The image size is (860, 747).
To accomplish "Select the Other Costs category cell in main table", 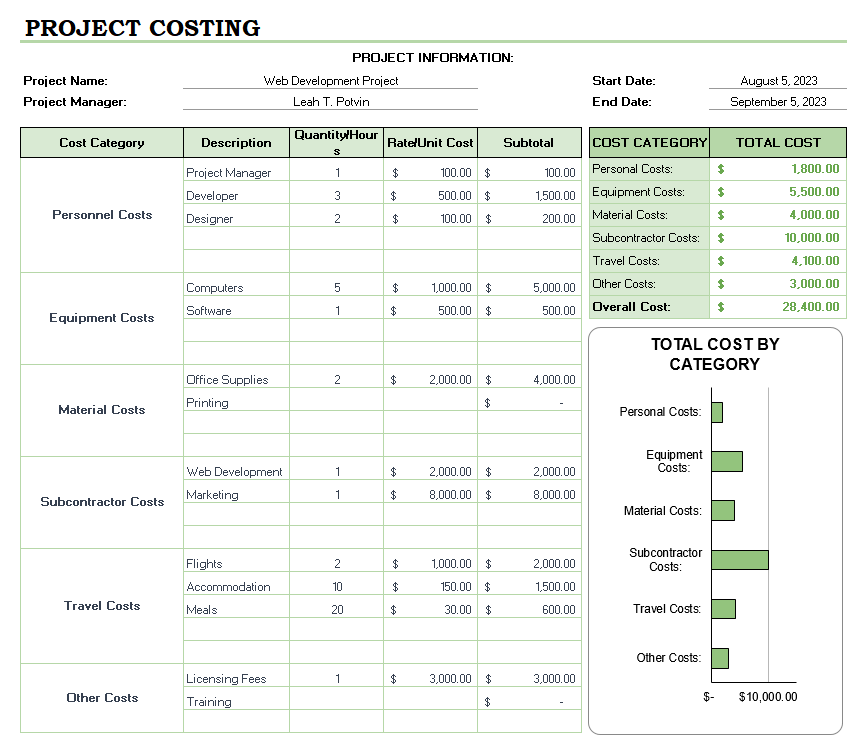I will [102, 698].
